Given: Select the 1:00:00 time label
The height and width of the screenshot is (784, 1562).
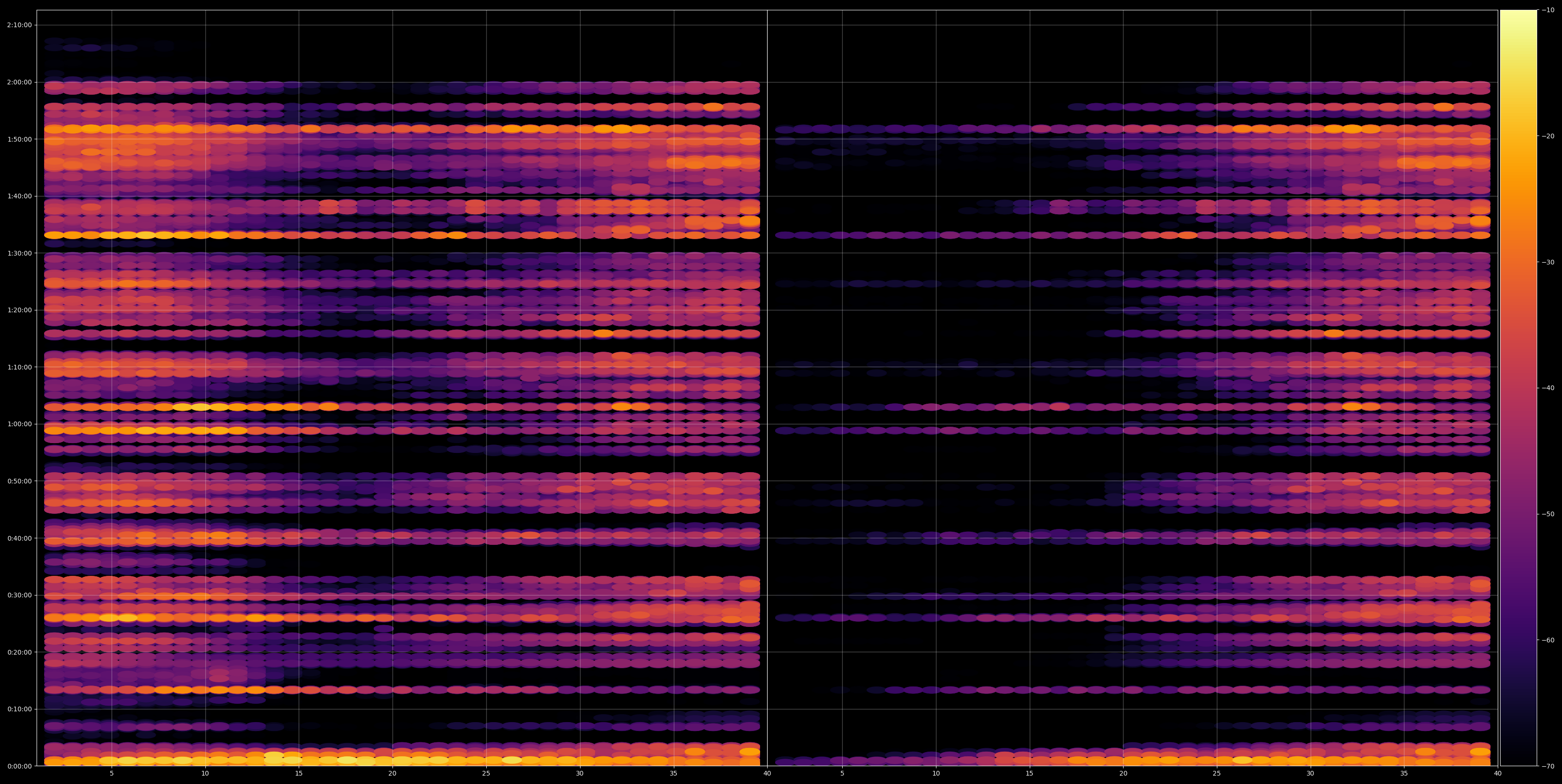Looking at the screenshot, I should click(19, 424).
